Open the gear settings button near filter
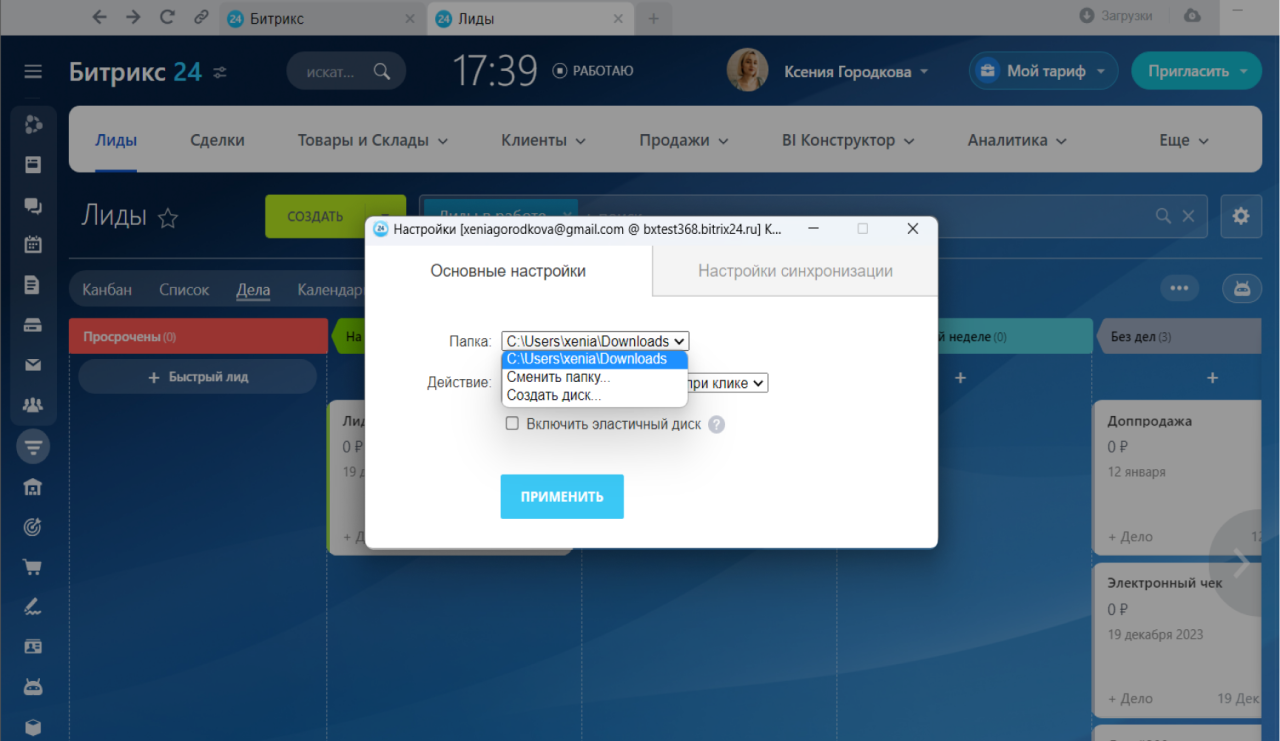The width and height of the screenshot is (1280, 741). pyautogui.click(x=1241, y=216)
